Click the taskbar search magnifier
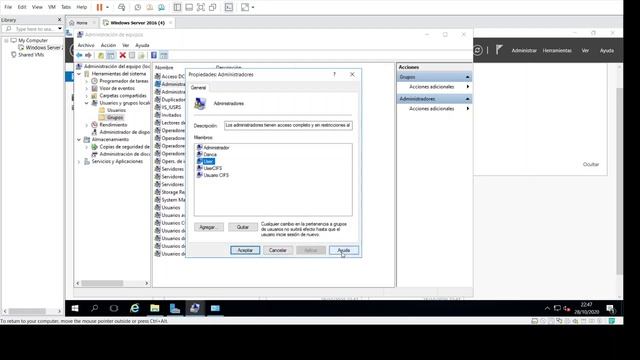This screenshot has height=360, width=640. coord(94,308)
